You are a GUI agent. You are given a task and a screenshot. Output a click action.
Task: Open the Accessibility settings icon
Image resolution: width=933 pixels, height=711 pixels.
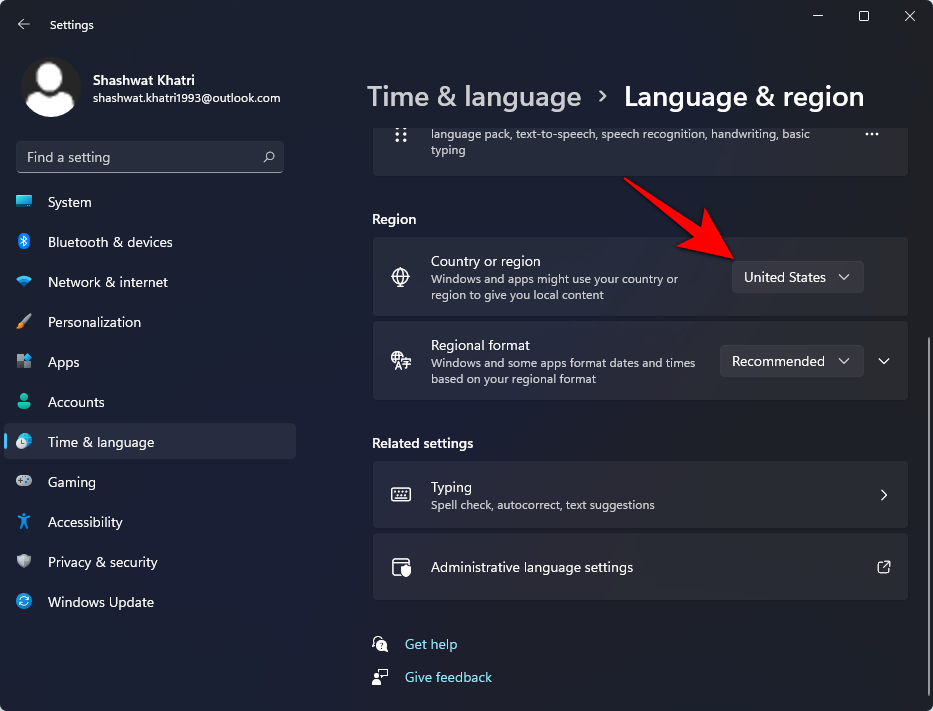tap(24, 522)
